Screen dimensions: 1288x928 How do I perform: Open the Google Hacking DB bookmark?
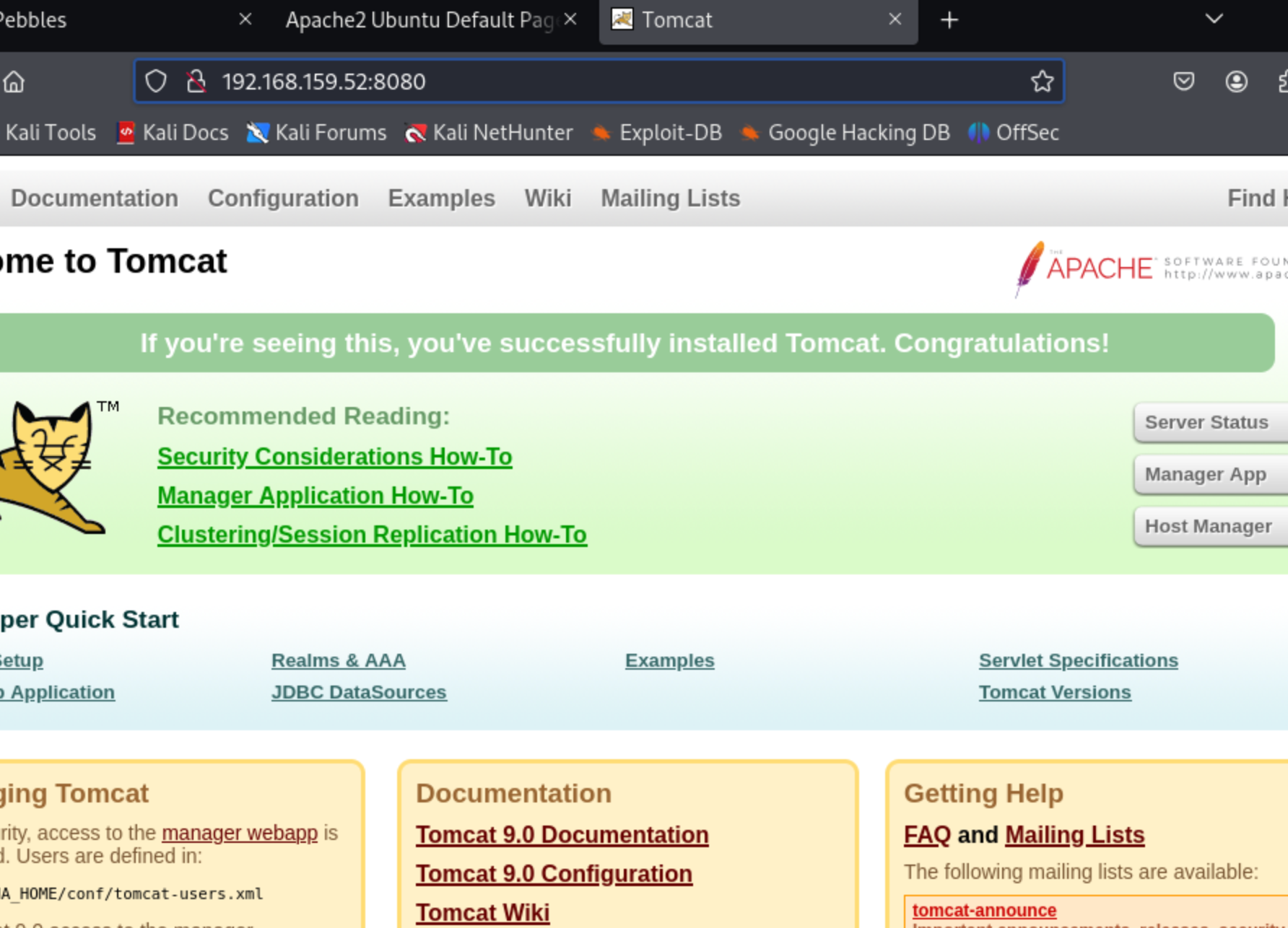click(x=845, y=133)
